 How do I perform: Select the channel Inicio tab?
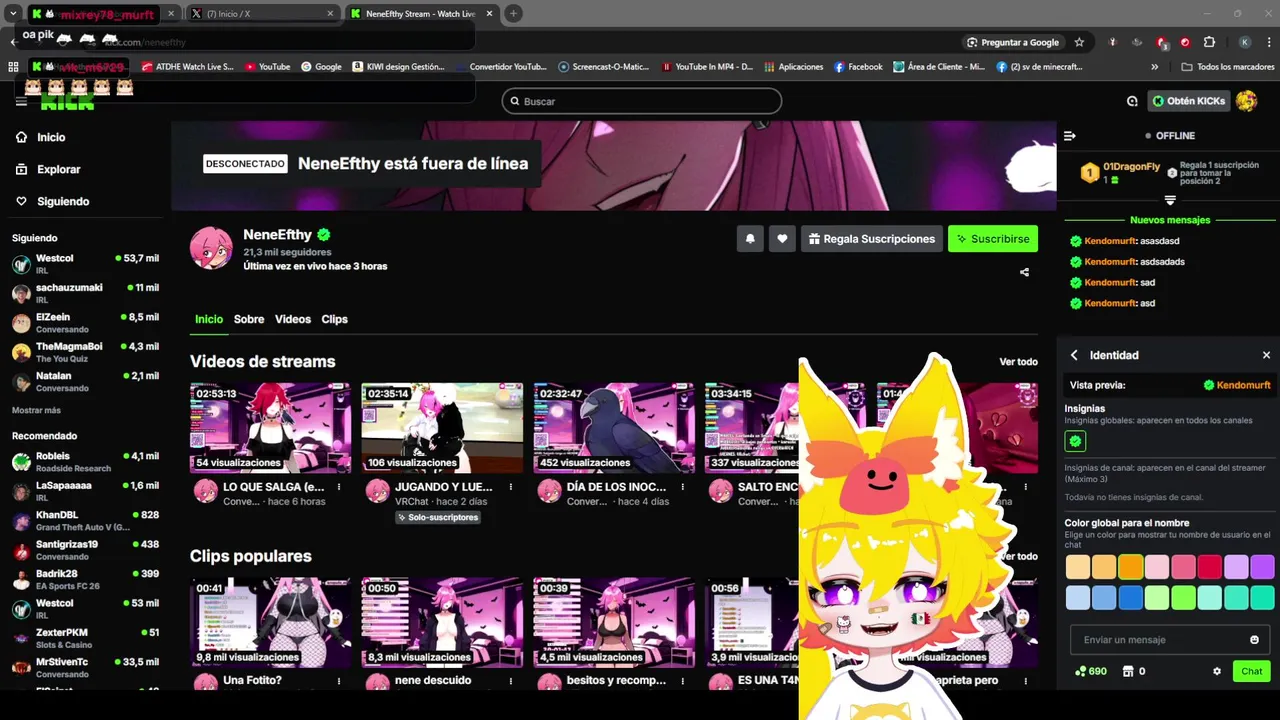[209, 319]
